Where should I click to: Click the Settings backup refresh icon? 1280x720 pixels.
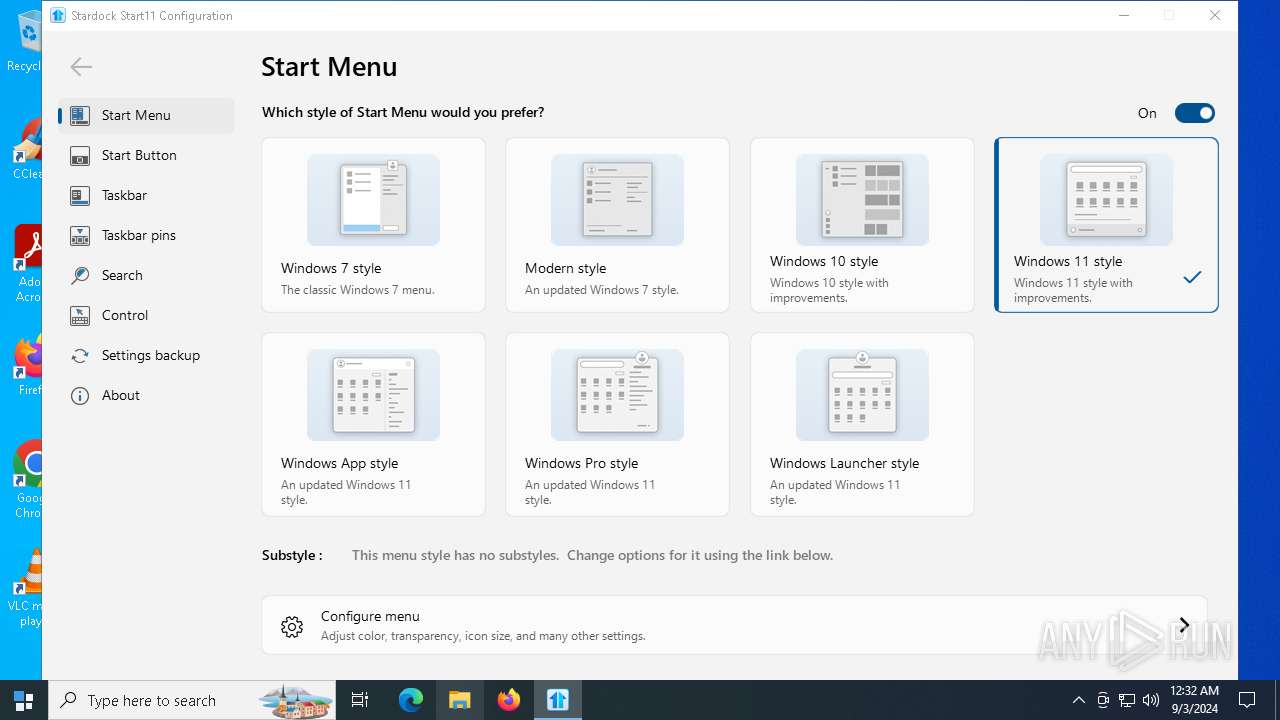click(x=80, y=355)
